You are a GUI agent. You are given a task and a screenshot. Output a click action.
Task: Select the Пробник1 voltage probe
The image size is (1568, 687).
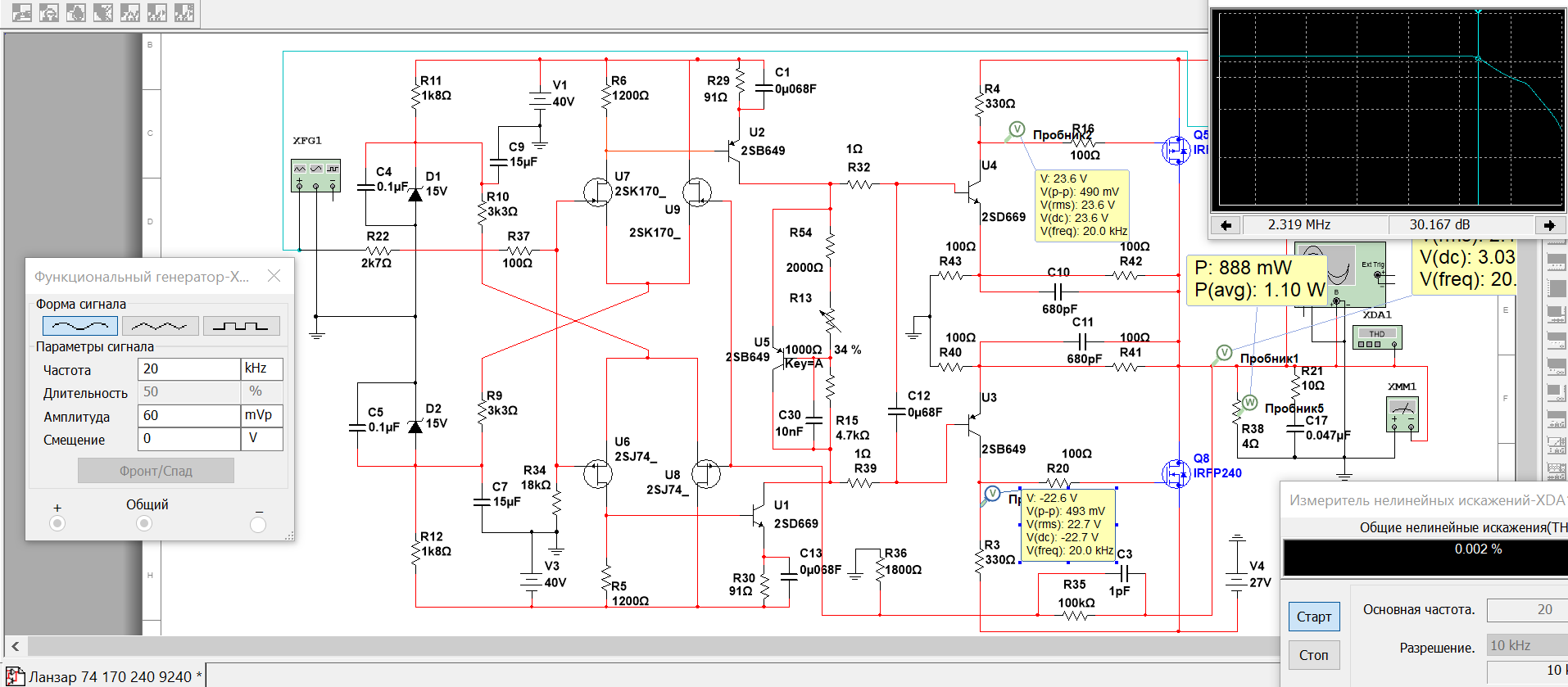tap(1223, 354)
